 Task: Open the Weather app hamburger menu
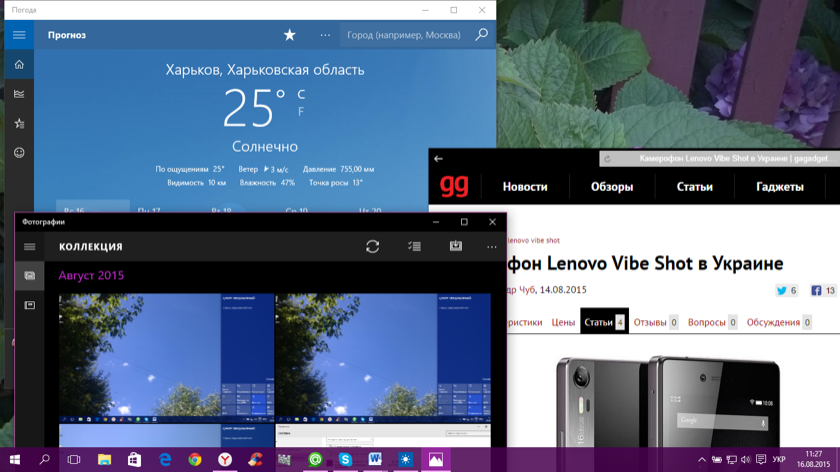(19, 35)
